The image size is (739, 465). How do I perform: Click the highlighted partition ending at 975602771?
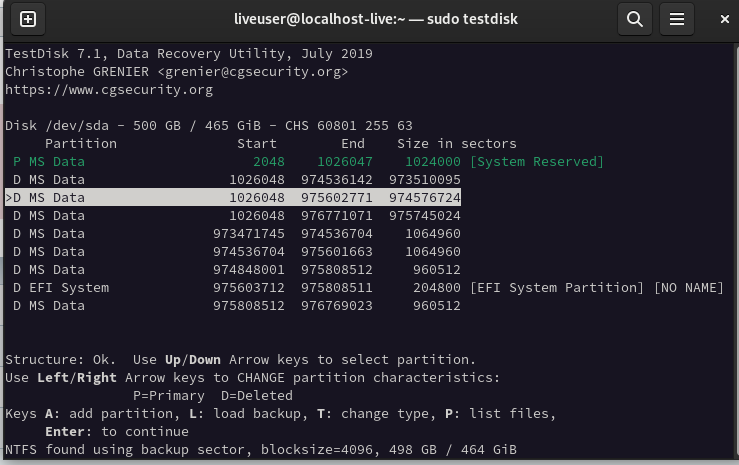[x=233, y=197]
